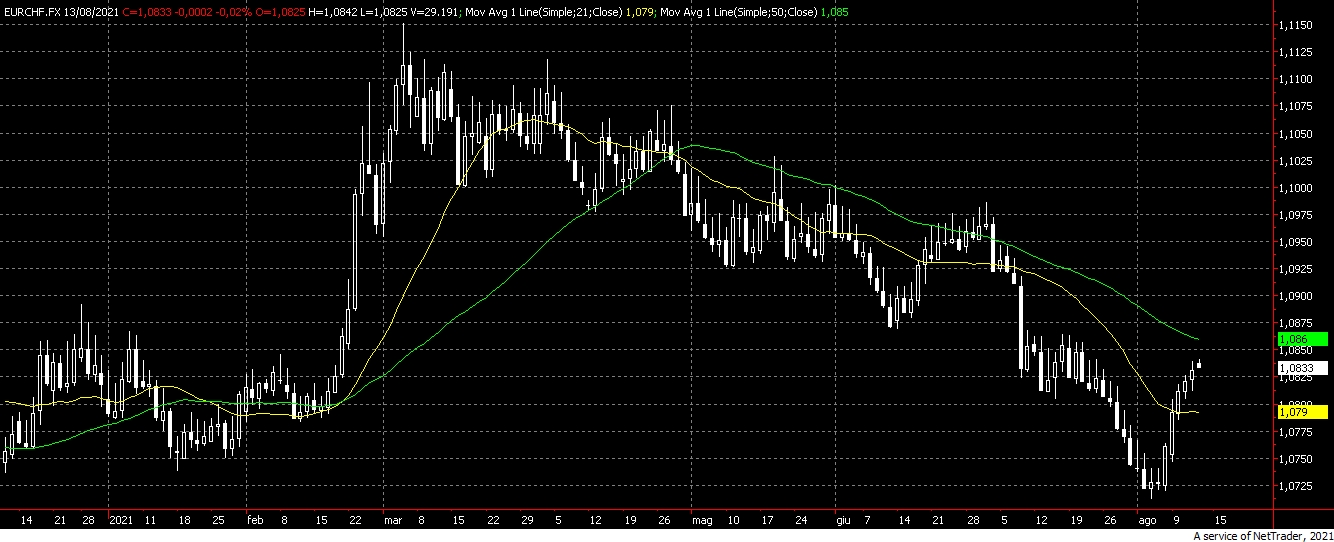The width and height of the screenshot is (1334, 542).
Task: Select the close value C=1,0833
Action: tap(145, 10)
